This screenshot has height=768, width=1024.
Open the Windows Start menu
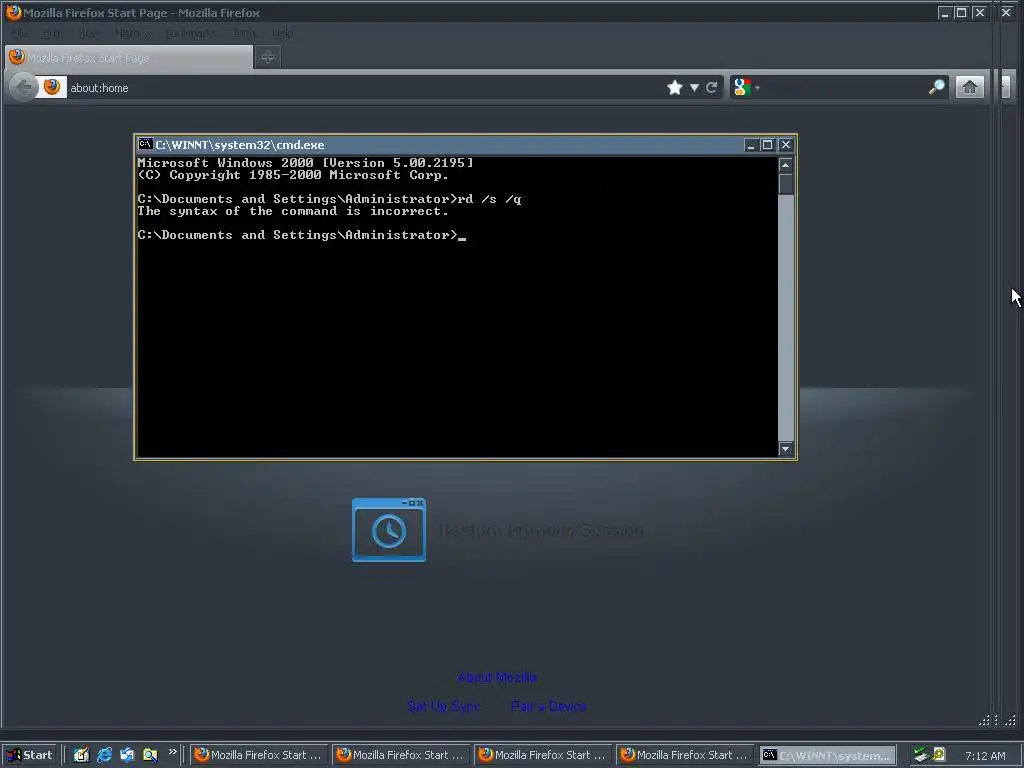coord(30,755)
